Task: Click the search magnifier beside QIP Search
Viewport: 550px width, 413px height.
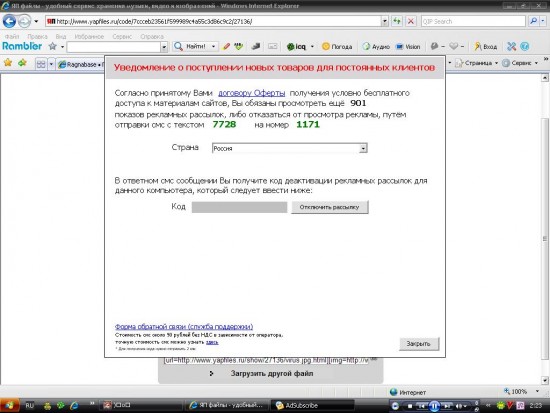Action: pos(533,21)
